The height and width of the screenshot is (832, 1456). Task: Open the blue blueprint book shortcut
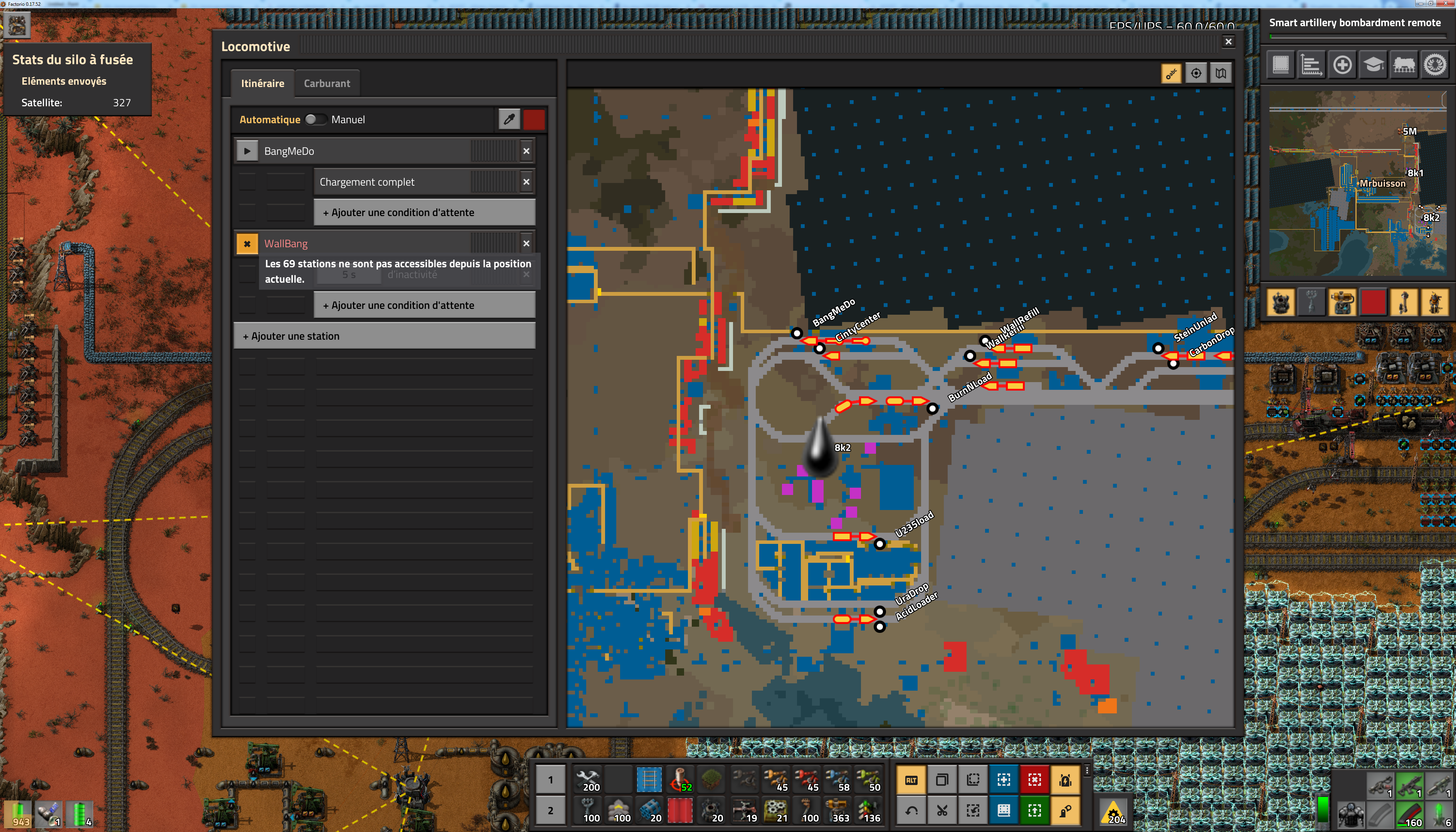tap(1004, 810)
